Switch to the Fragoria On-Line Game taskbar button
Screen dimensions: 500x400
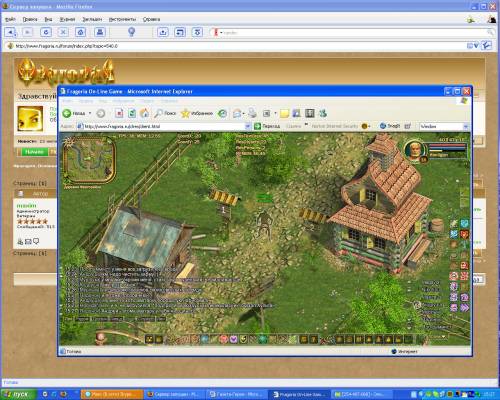tap(300, 394)
